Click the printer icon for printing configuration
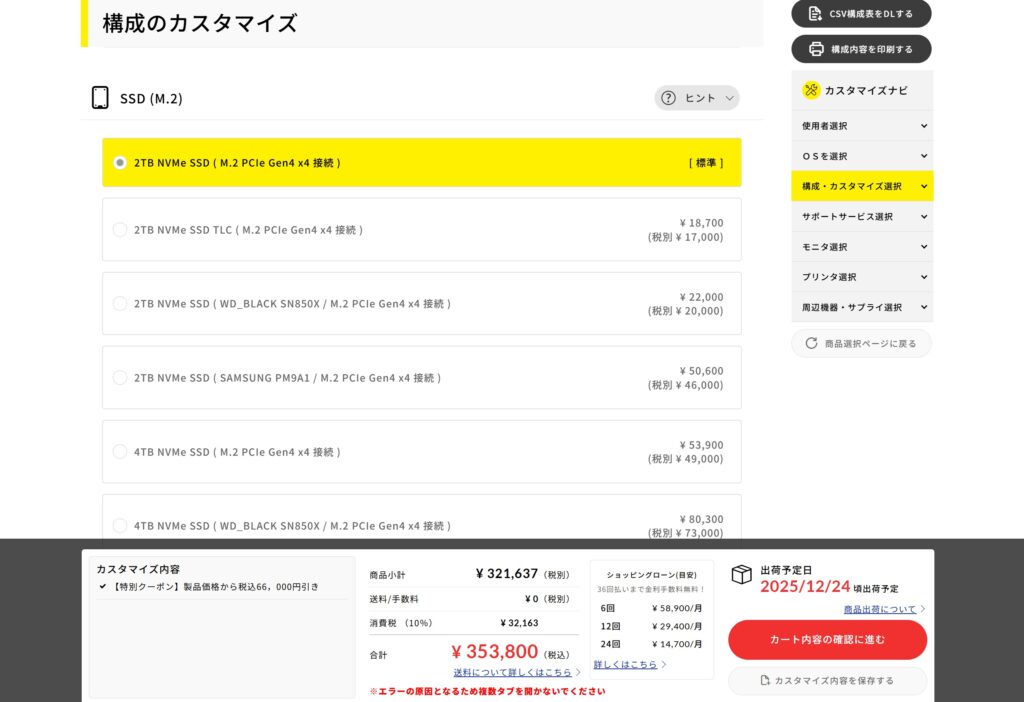 (x=816, y=49)
